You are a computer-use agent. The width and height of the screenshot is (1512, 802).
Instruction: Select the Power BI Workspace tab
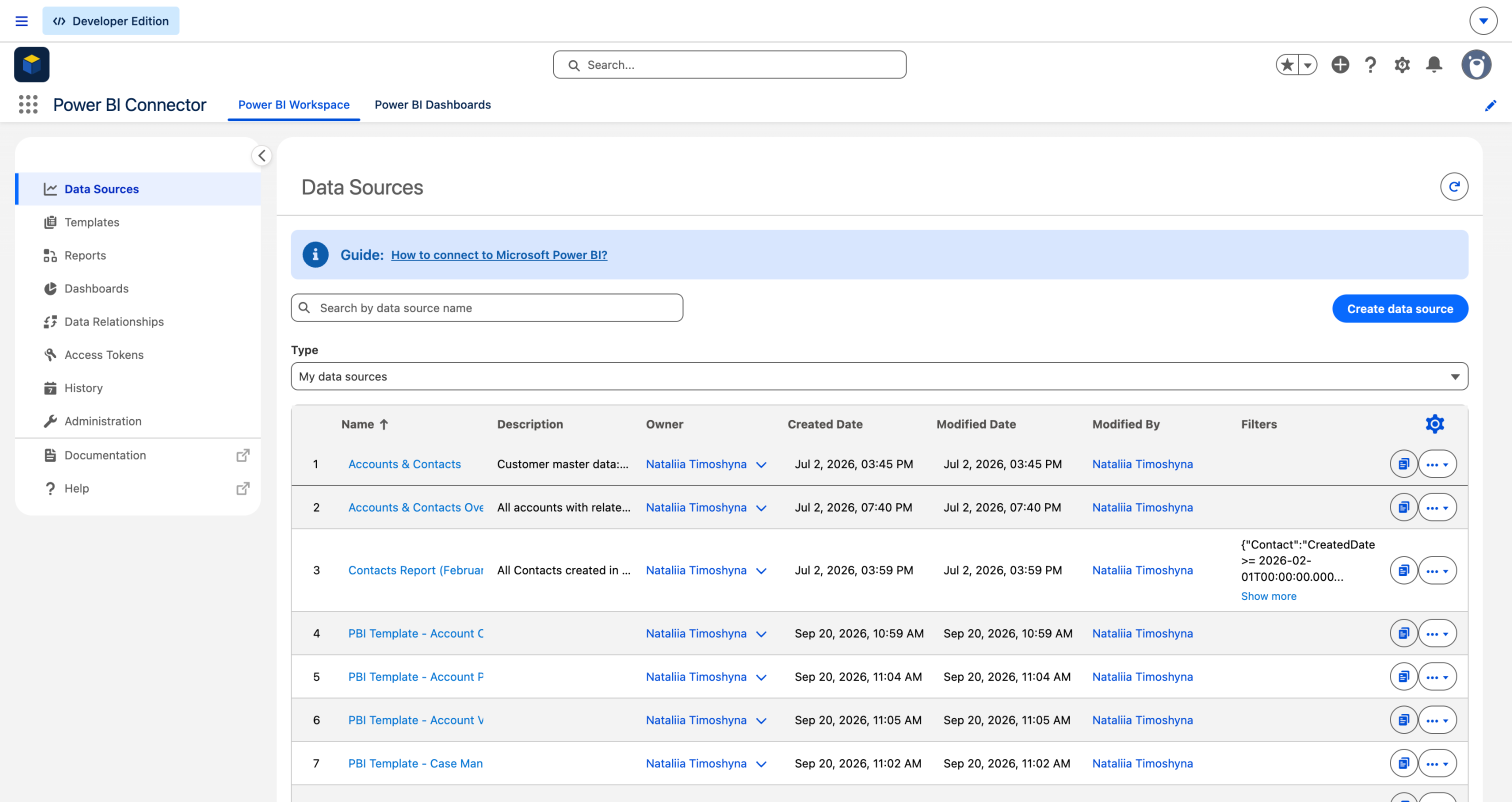[293, 104]
